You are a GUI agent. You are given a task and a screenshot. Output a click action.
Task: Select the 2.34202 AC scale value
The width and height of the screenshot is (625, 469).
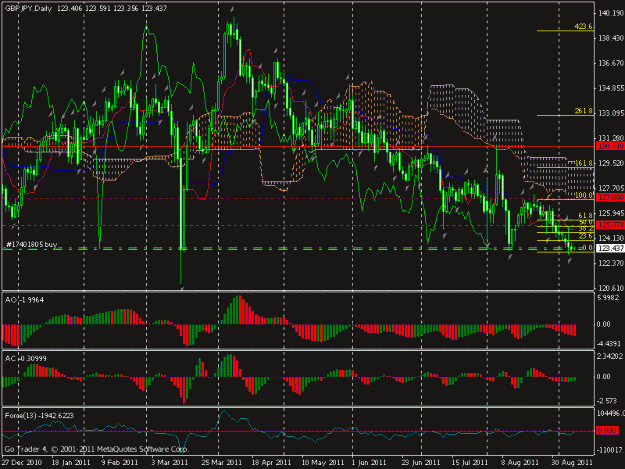coord(610,356)
